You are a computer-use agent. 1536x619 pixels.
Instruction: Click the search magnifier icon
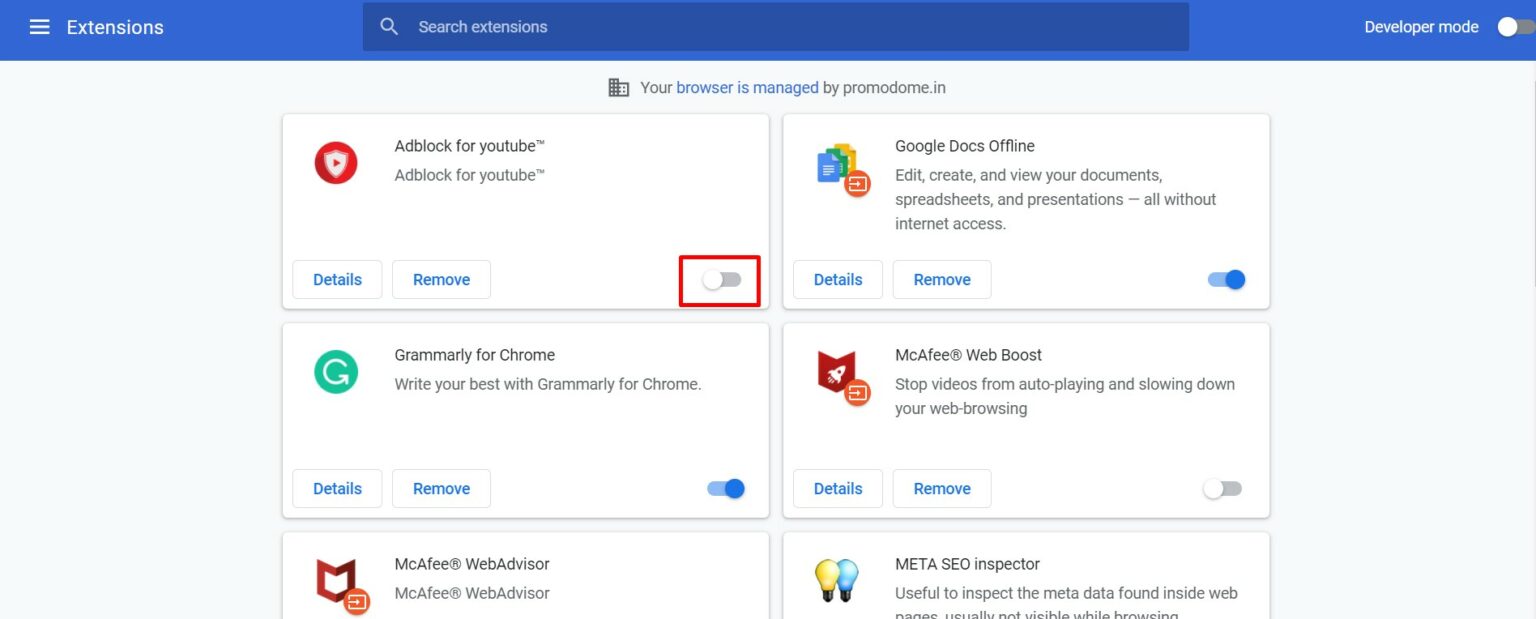pos(389,26)
